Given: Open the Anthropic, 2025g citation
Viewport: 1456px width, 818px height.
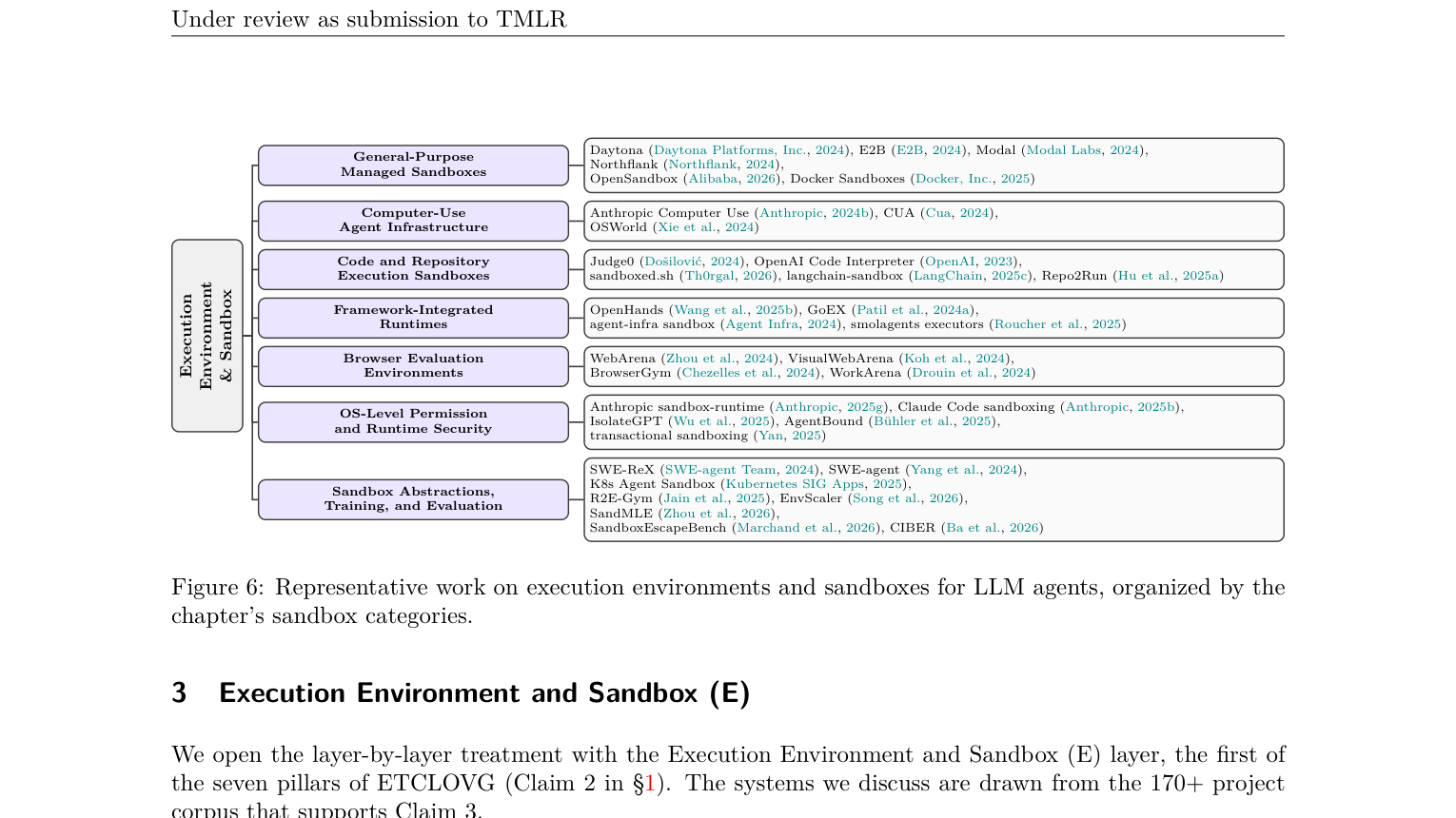Looking at the screenshot, I should coord(830,407).
